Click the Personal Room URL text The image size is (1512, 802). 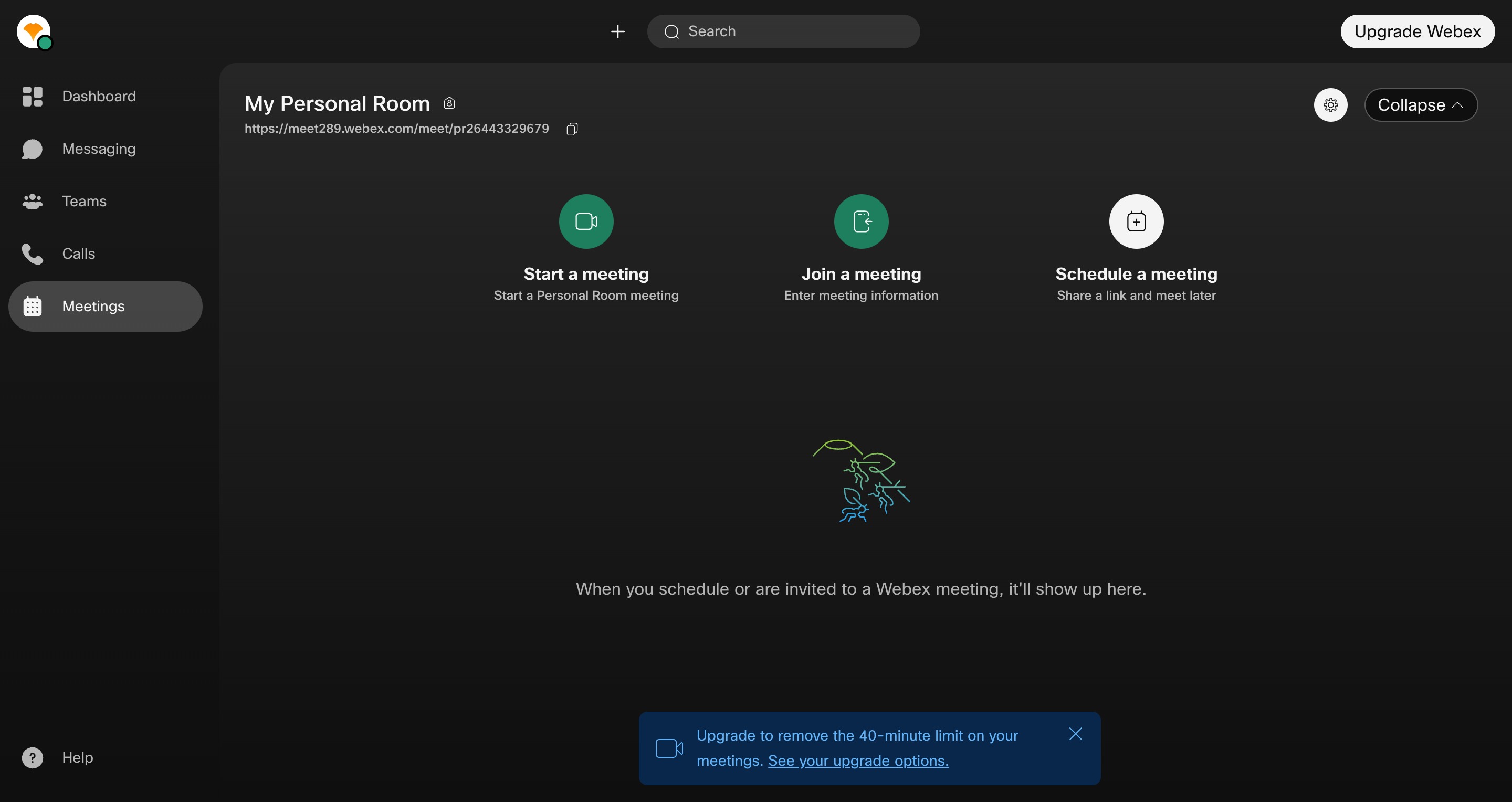point(397,129)
